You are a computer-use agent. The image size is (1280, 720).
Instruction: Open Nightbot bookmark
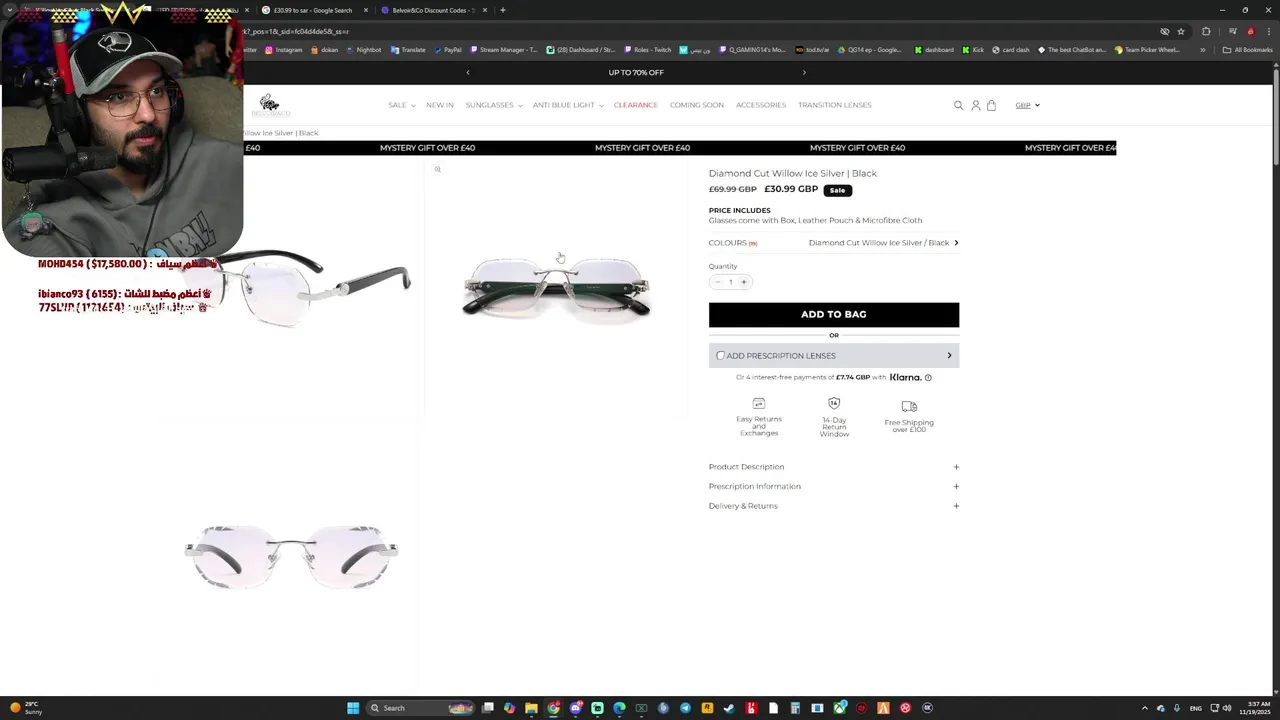coord(364,50)
